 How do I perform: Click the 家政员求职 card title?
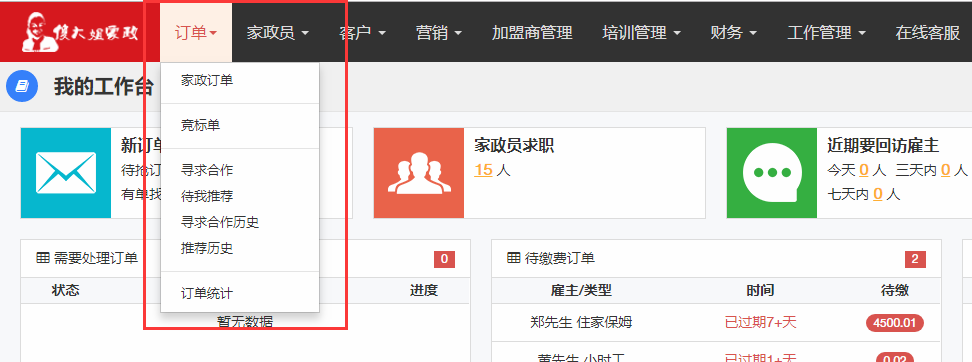[x=514, y=146]
